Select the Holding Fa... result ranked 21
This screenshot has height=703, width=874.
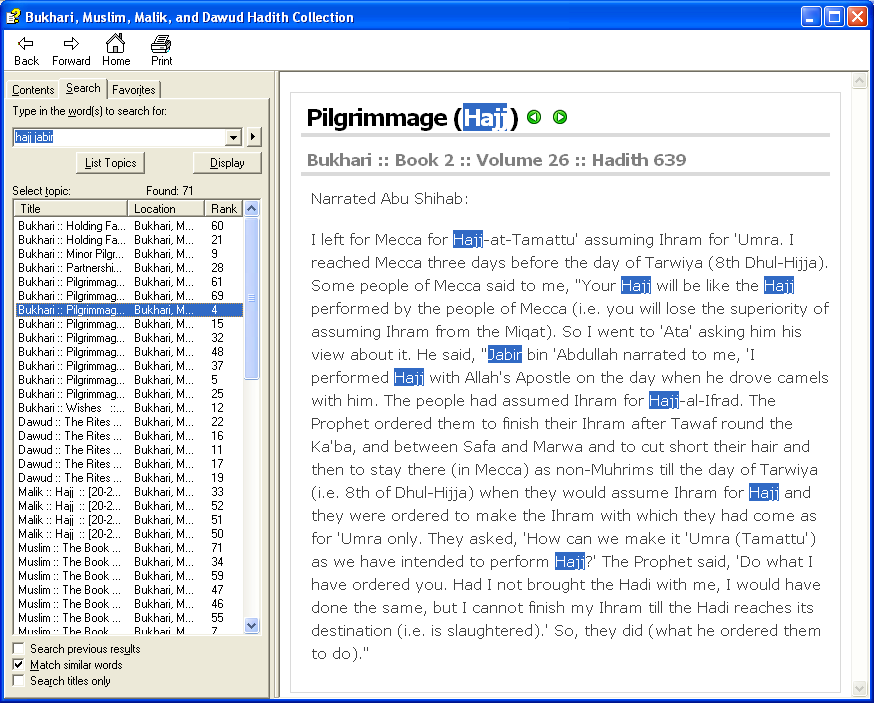click(x=129, y=240)
